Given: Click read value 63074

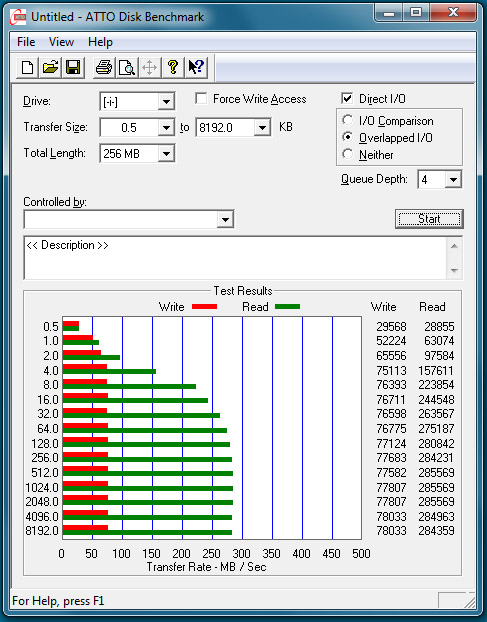Looking at the screenshot, I should (x=439, y=341).
